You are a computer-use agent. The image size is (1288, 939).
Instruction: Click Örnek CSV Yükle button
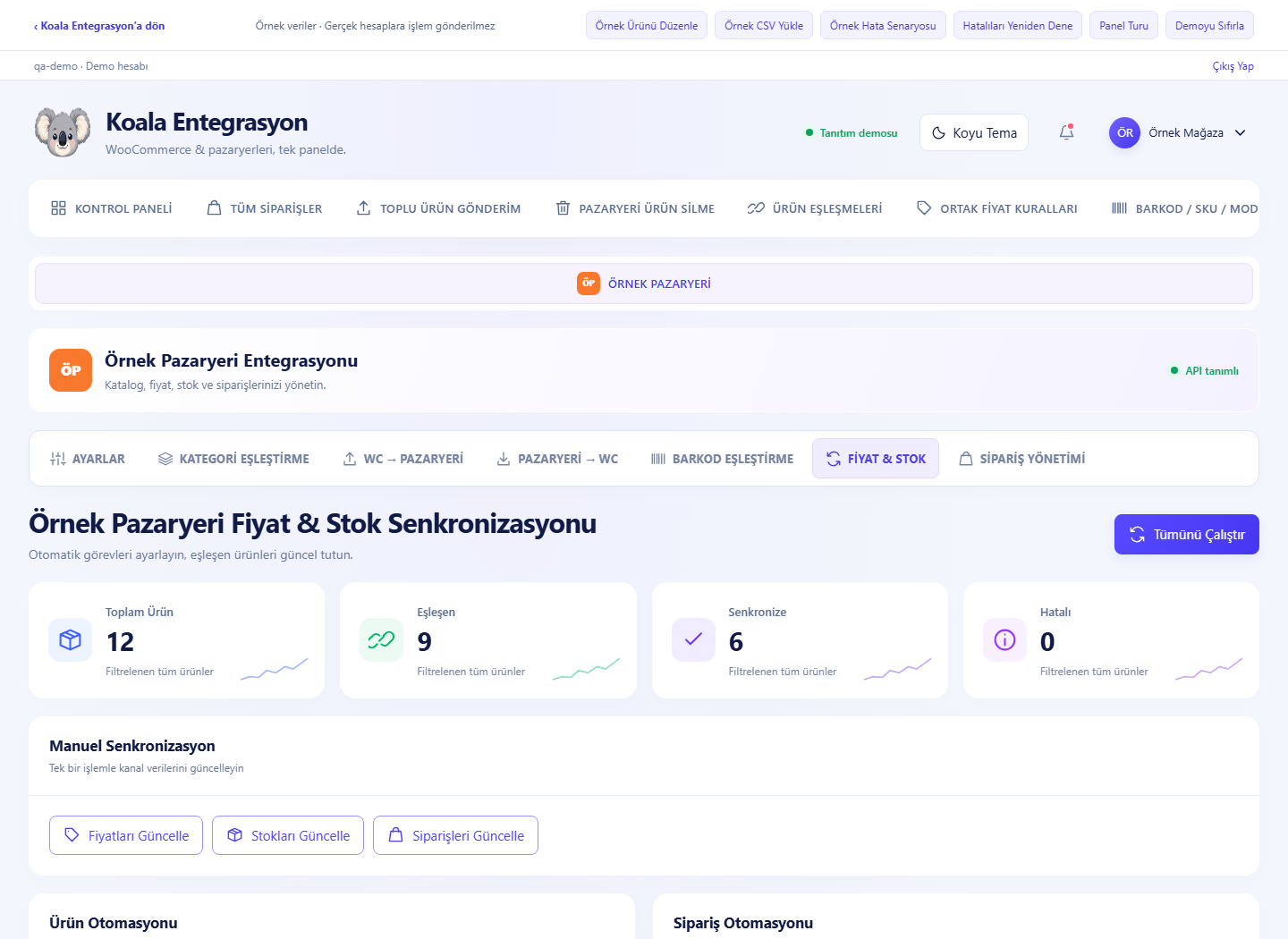[764, 26]
